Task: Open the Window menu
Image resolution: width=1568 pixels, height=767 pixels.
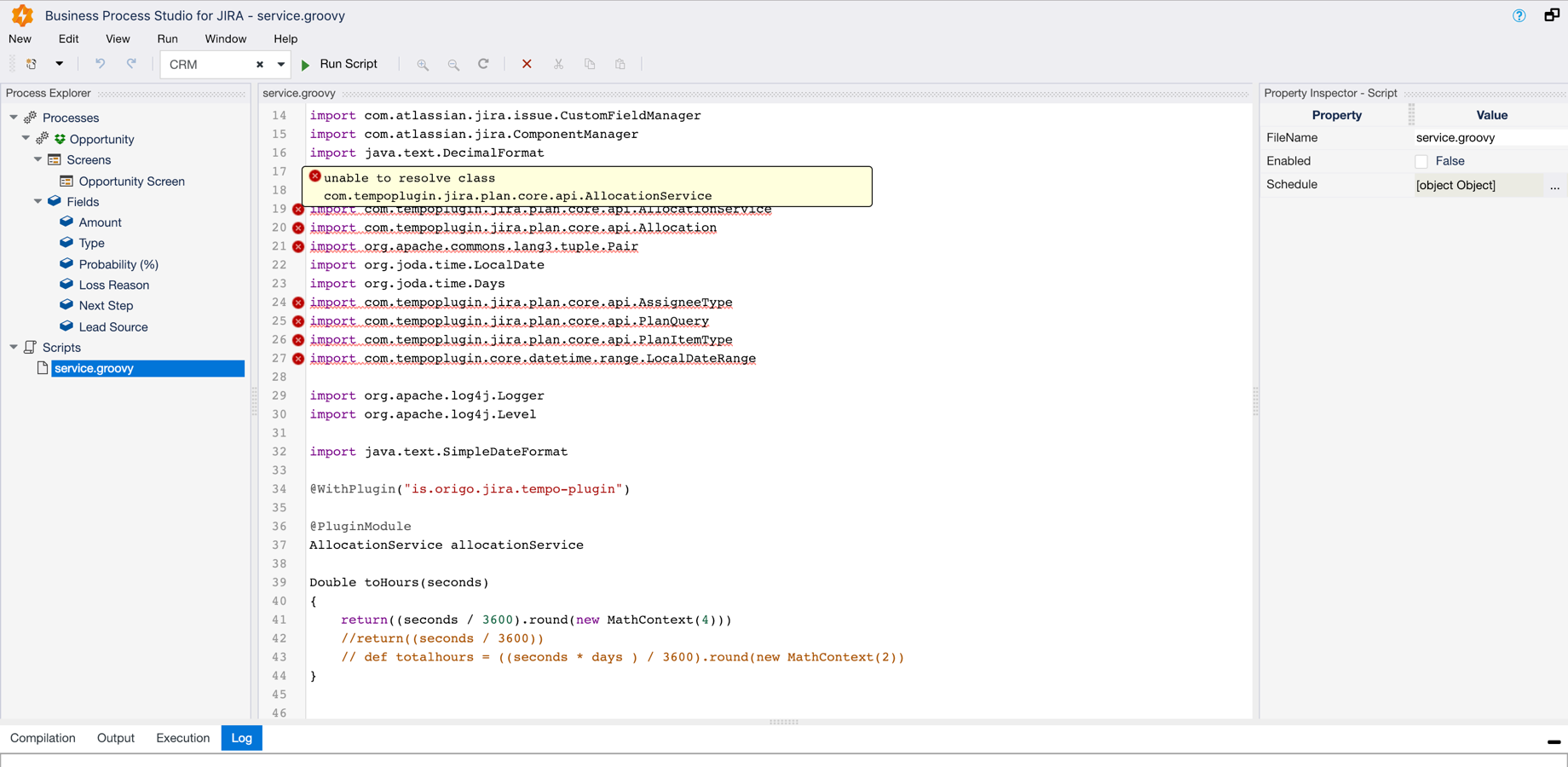Action: coord(225,38)
